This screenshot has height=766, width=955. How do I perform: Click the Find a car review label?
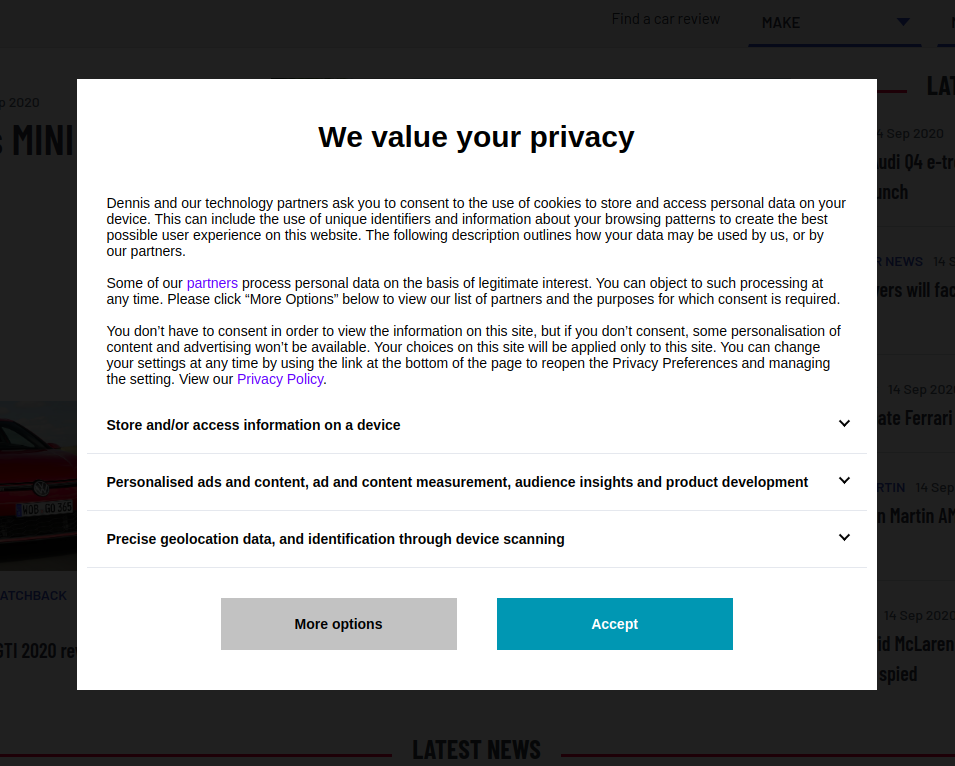[665, 19]
